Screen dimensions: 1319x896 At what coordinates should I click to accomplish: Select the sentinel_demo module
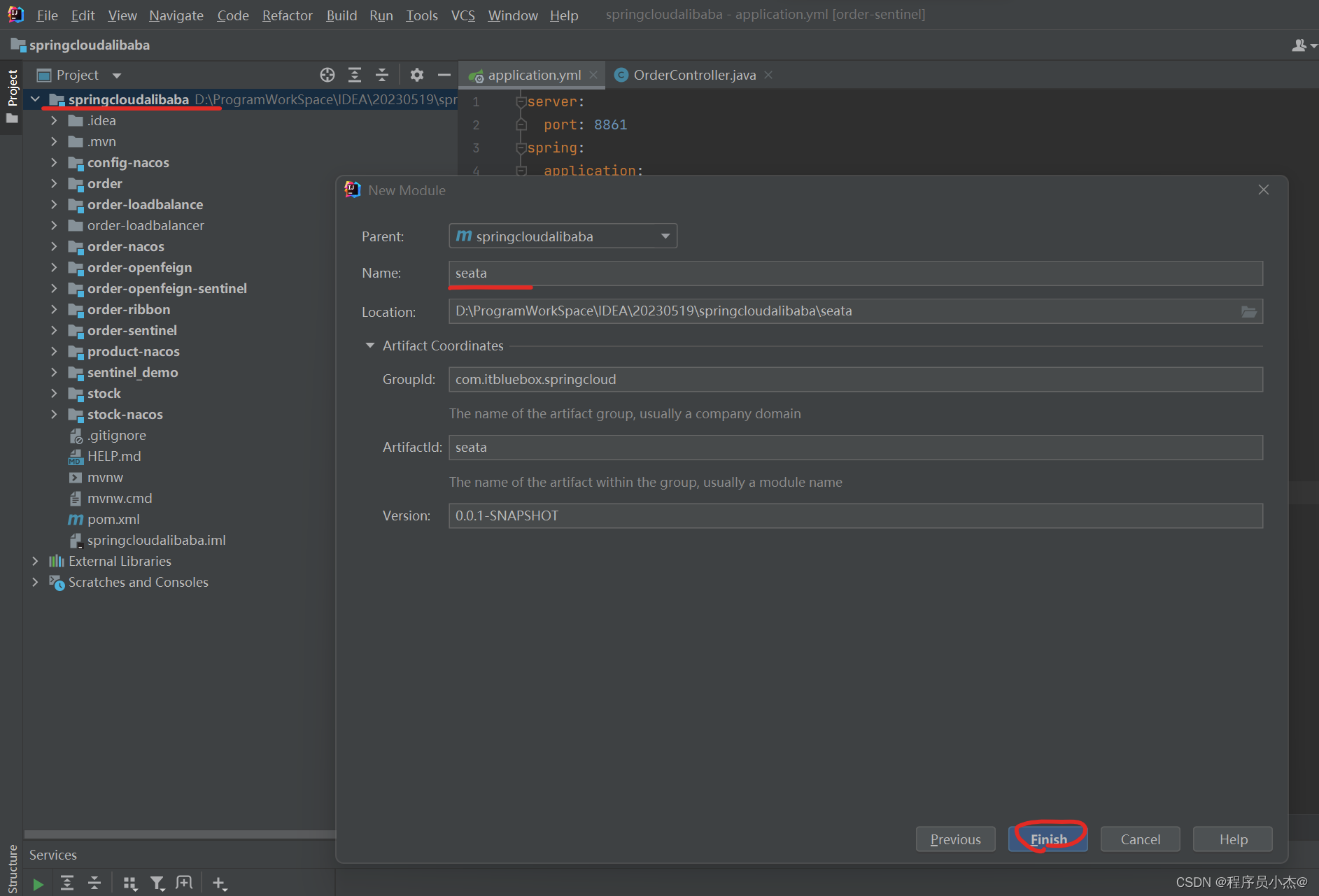[132, 372]
